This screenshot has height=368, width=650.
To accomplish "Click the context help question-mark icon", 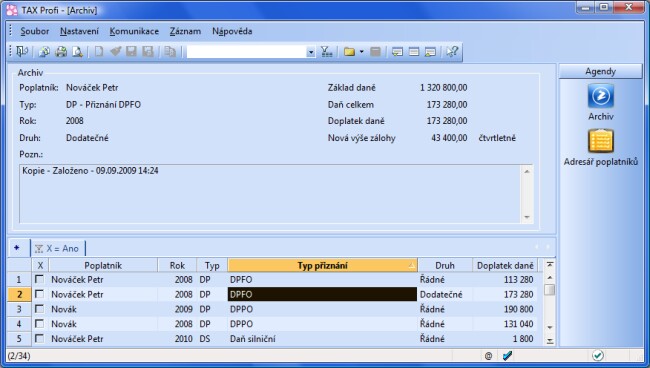I will pos(452,52).
